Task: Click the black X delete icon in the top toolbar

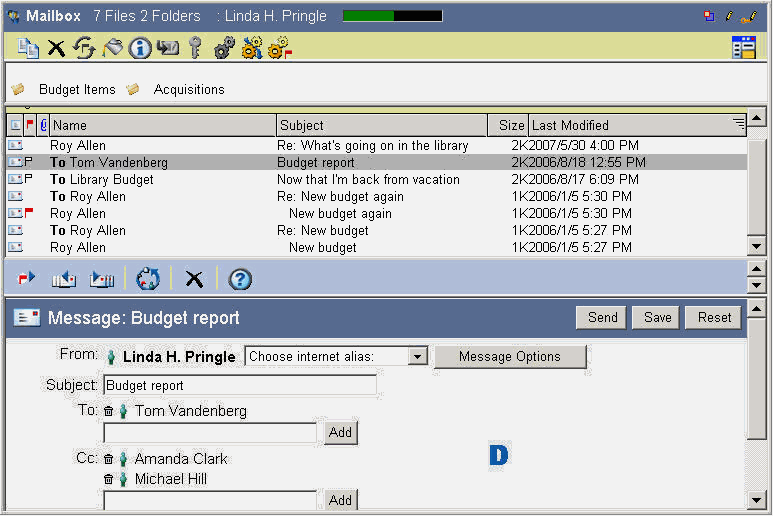Action: 57,47
